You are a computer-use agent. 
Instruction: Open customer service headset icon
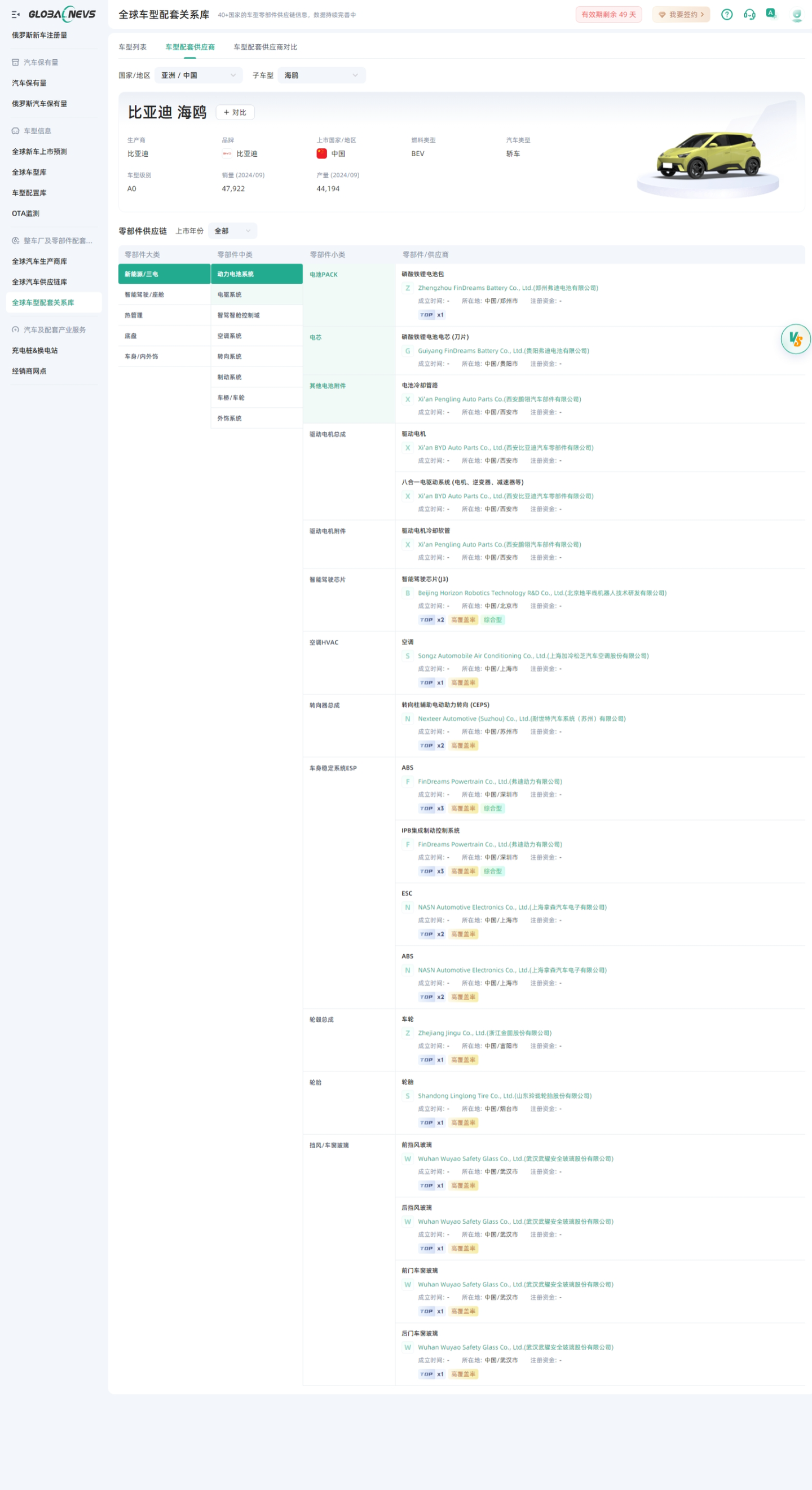[x=749, y=15]
